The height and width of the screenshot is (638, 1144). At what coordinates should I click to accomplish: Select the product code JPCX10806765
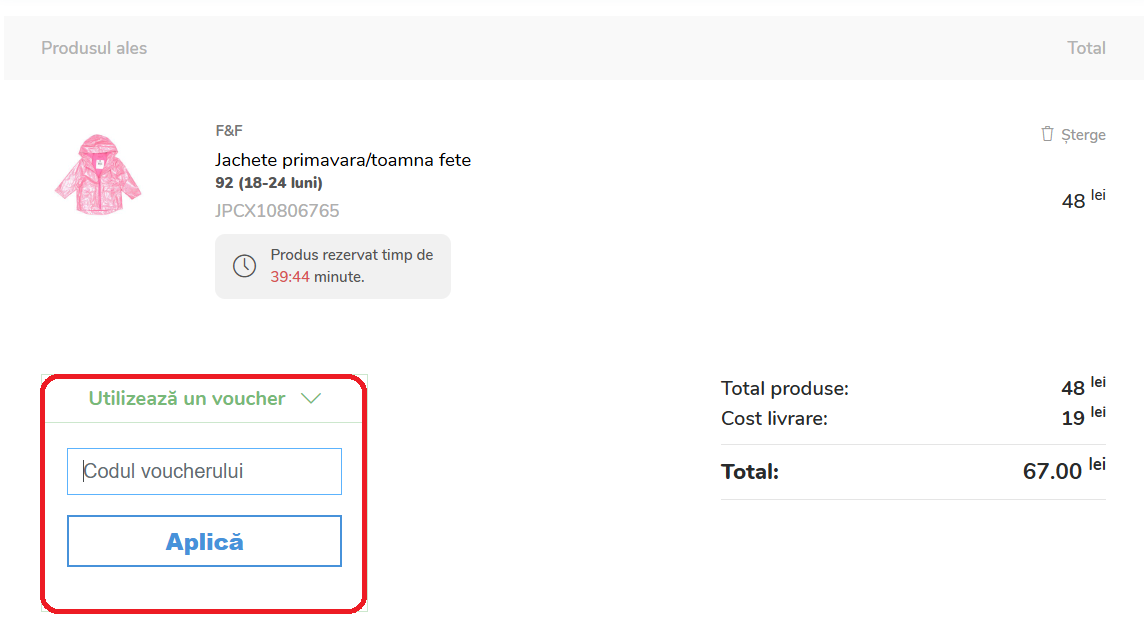(277, 211)
